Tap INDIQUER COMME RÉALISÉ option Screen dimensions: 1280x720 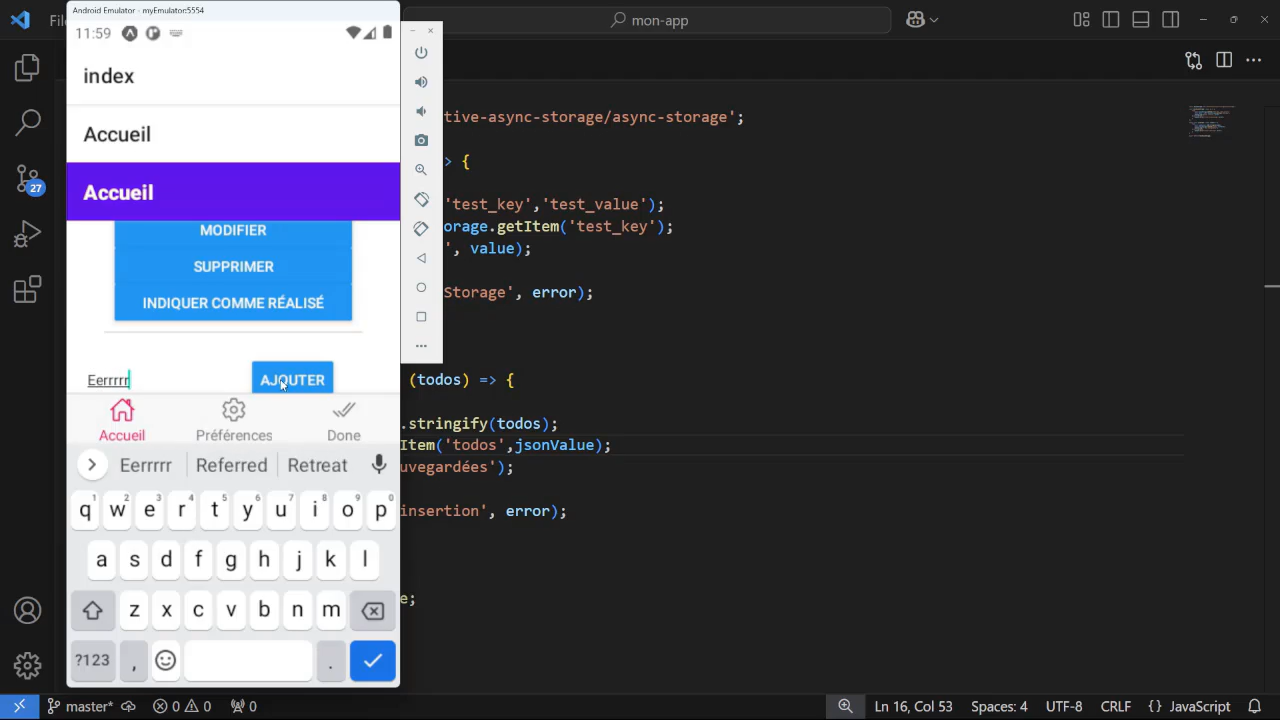pyautogui.click(x=233, y=303)
